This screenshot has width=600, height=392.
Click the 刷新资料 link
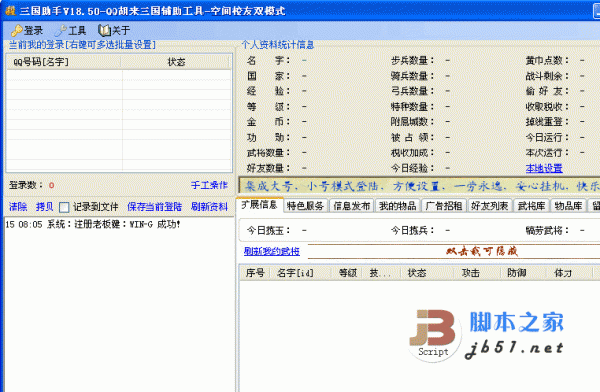(209, 207)
